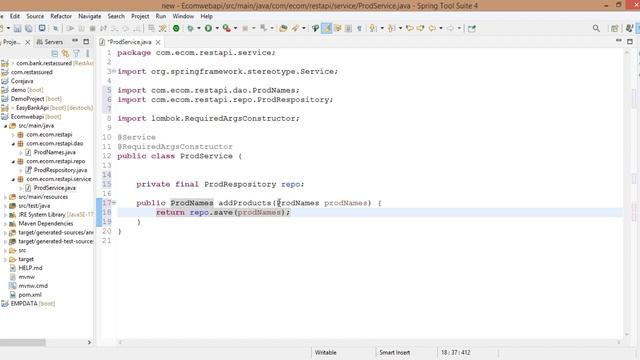Close the Project Explorer tab
This screenshot has width=640, height=360.
tap(27, 42)
